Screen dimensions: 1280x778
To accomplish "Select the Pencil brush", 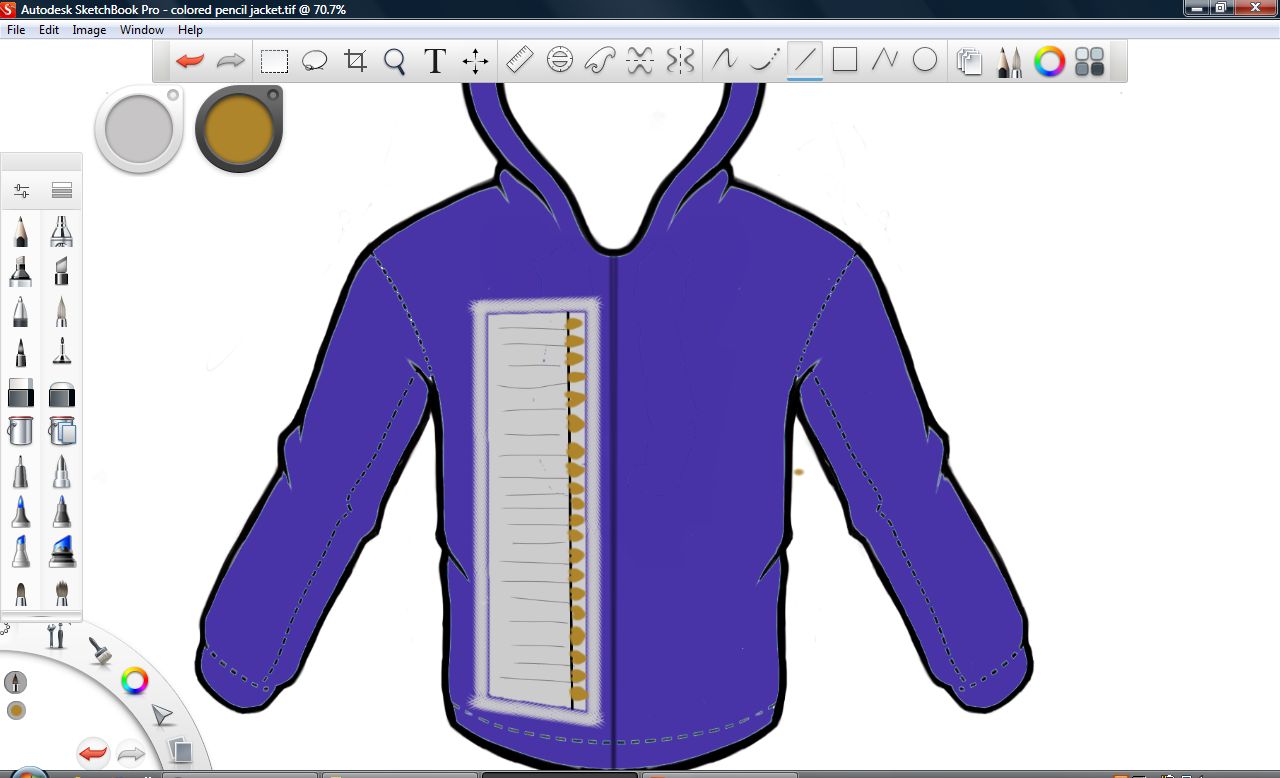I will [x=21, y=231].
